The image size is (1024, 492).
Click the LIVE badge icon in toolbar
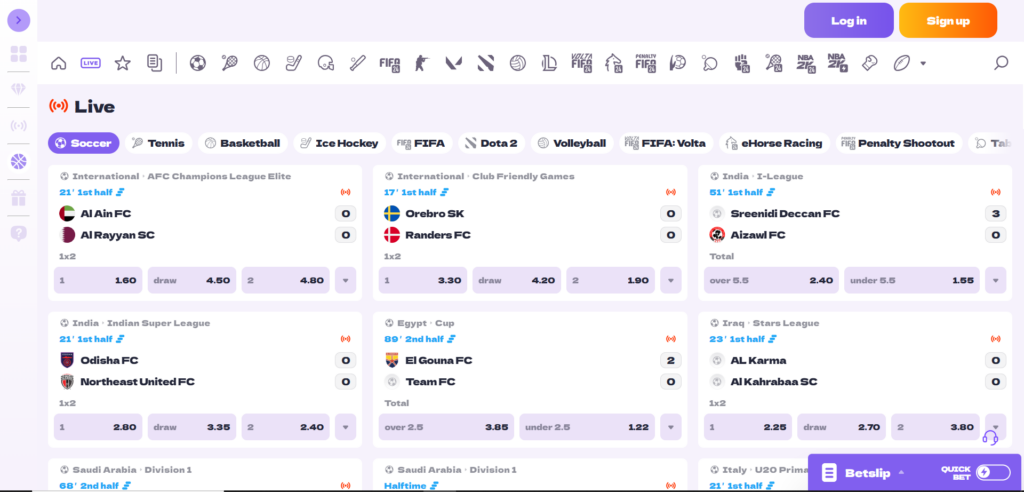[90, 63]
